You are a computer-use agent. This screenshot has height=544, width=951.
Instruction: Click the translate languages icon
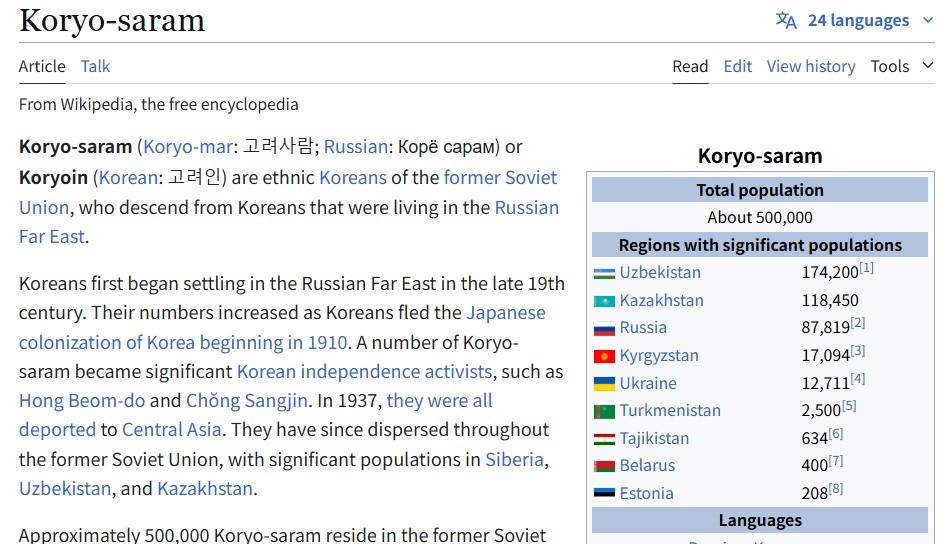[x=786, y=21]
